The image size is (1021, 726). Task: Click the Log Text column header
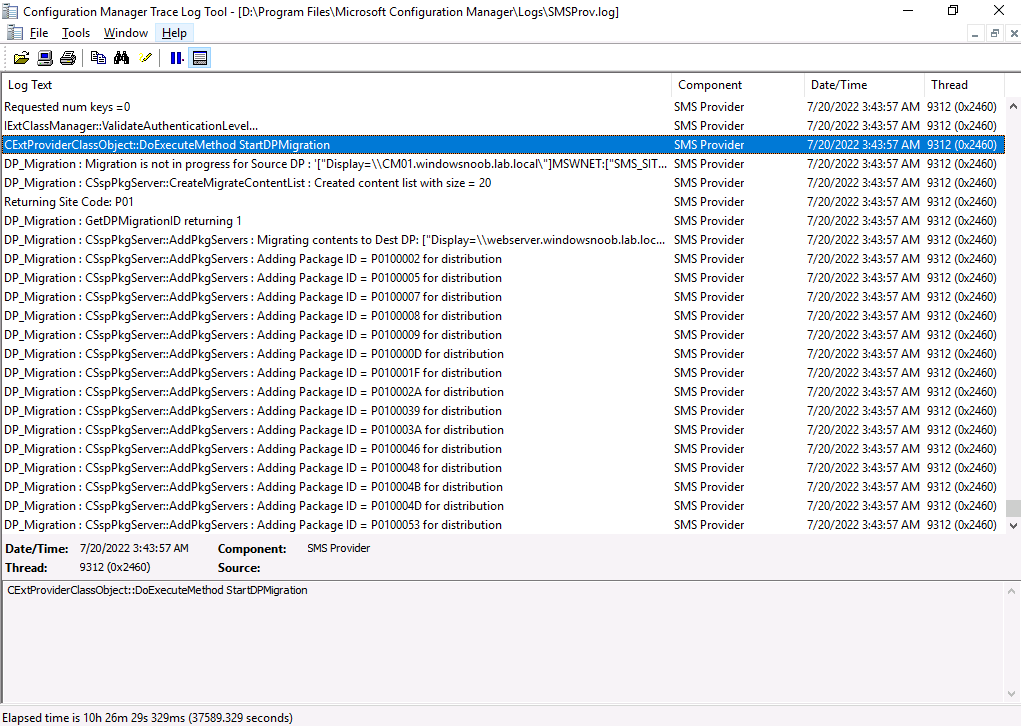(337, 85)
